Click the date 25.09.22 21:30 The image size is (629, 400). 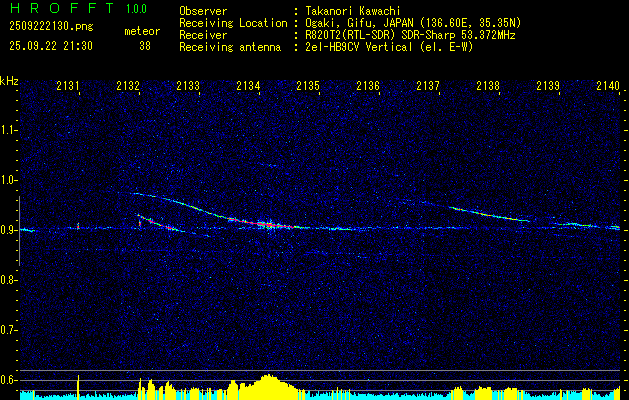[51, 46]
